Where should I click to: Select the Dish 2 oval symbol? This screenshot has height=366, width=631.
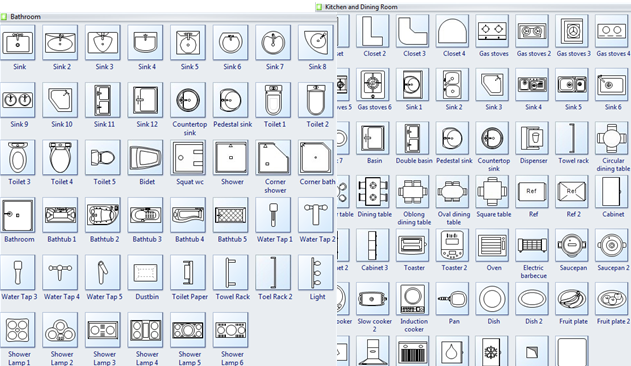tap(532, 299)
